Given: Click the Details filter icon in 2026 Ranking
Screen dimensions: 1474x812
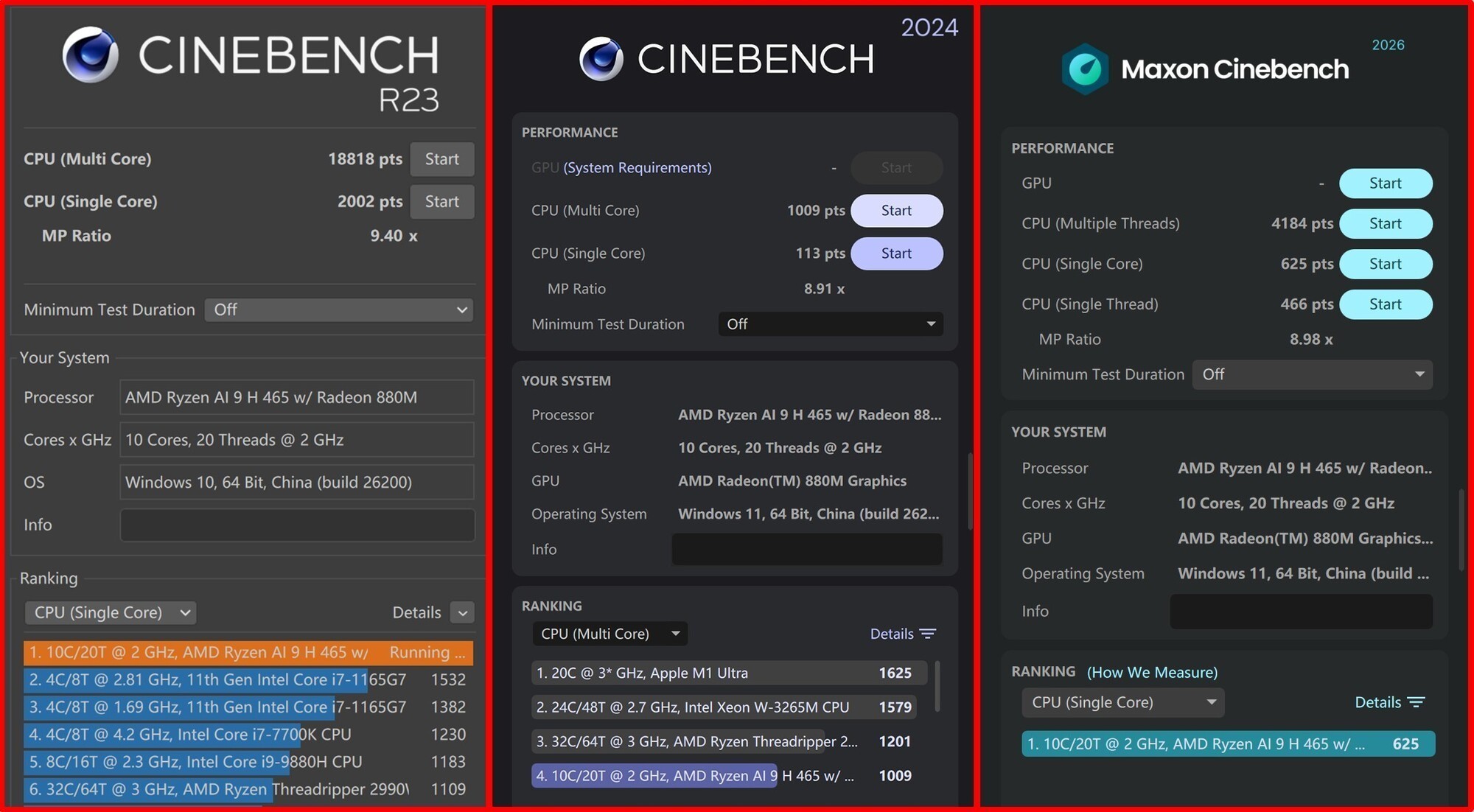Looking at the screenshot, I should pos(1418,702).
